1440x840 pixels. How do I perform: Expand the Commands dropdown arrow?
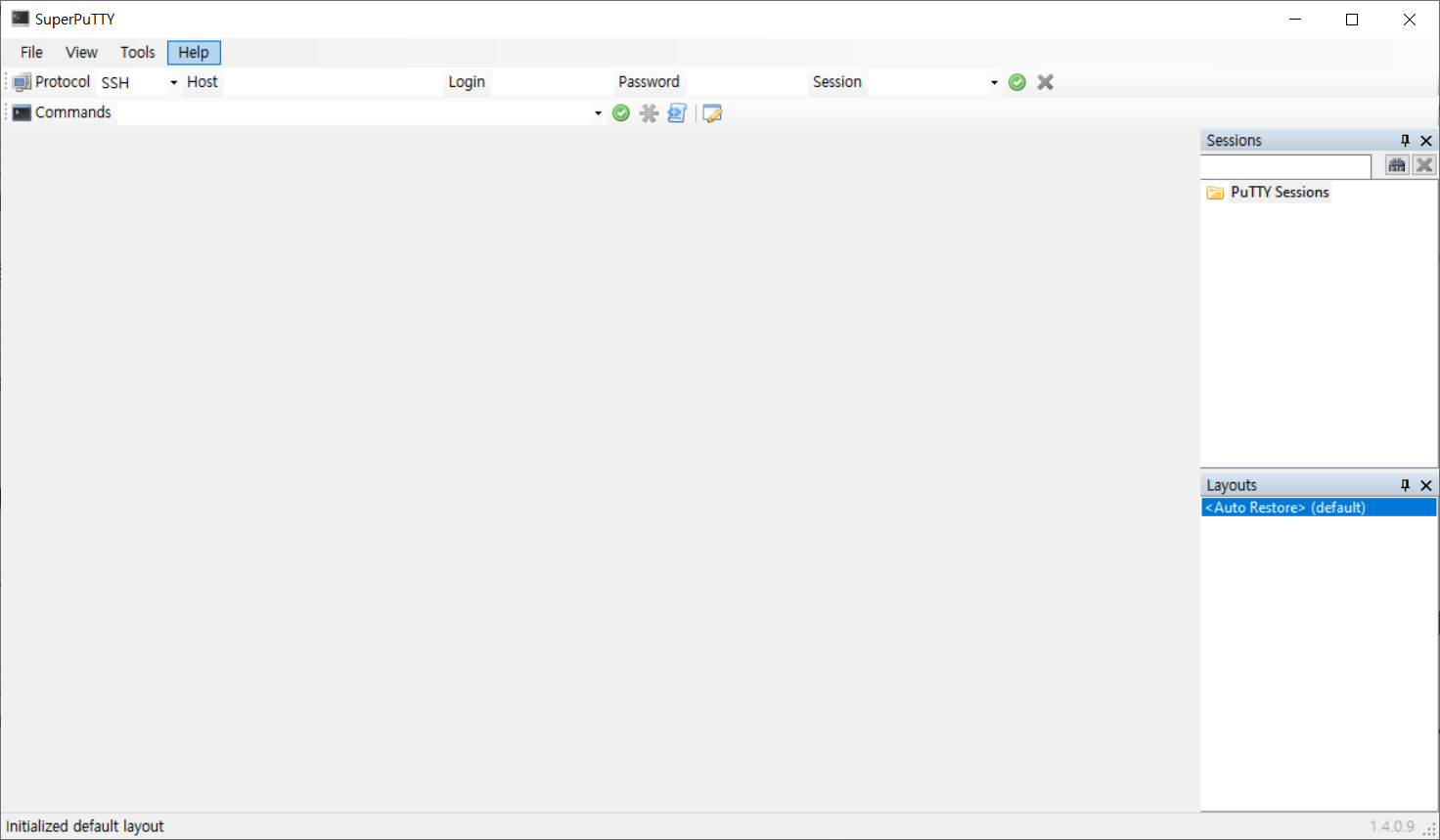598,113
